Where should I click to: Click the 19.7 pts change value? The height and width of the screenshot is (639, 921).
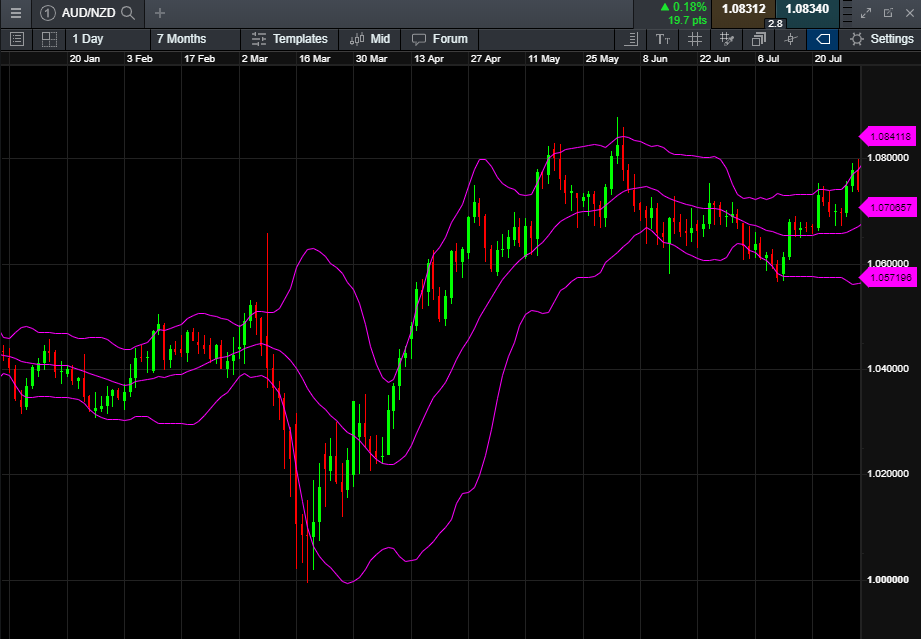(x=687, y=21)
